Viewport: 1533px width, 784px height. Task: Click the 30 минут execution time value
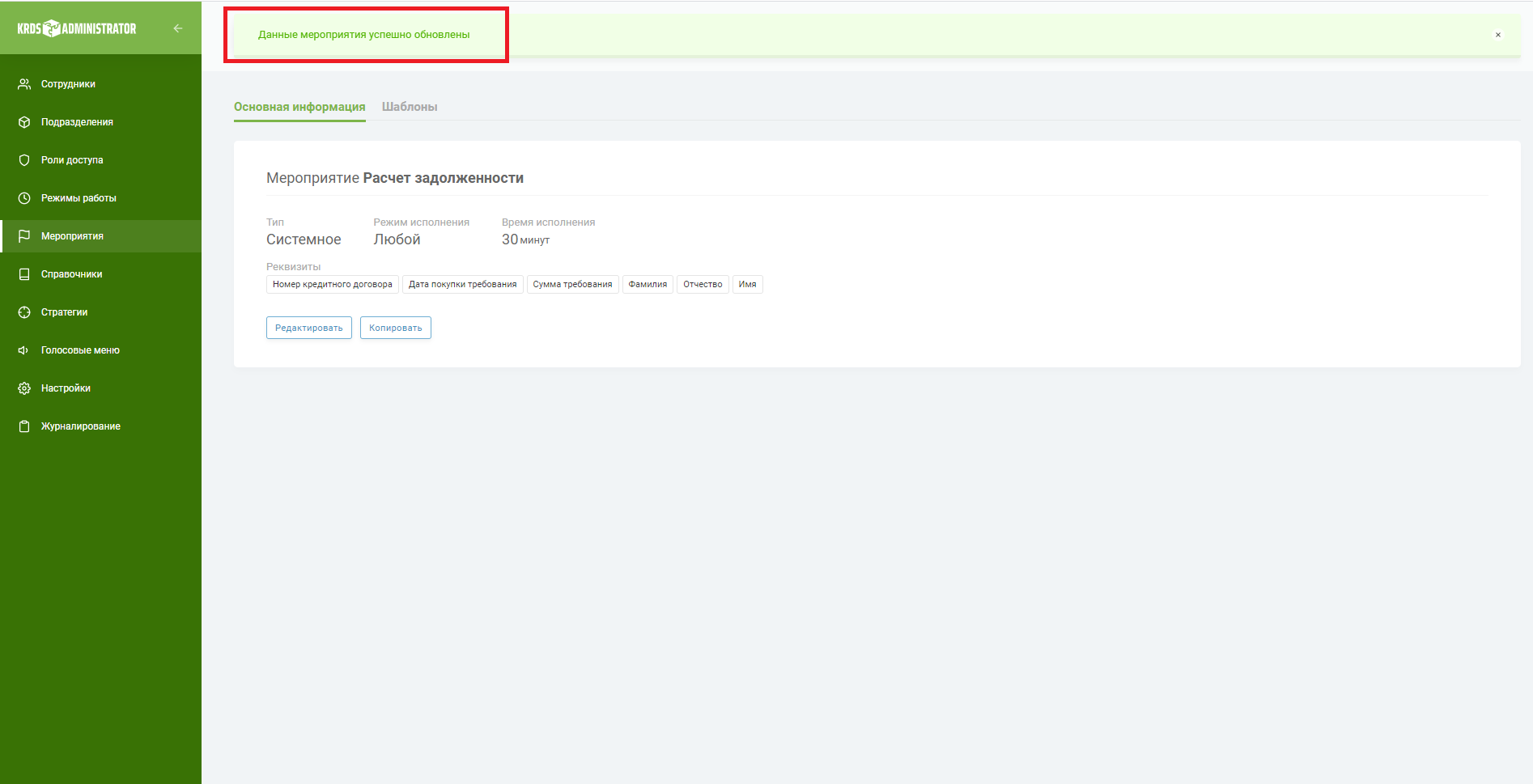(525, 239)
